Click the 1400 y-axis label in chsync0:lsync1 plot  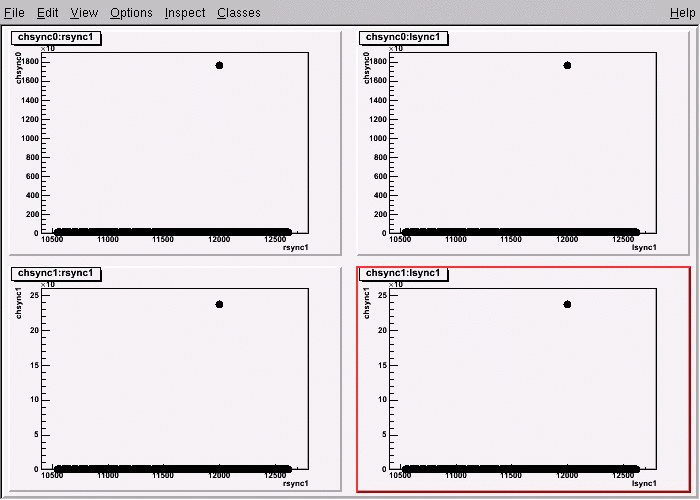(378, 100)
